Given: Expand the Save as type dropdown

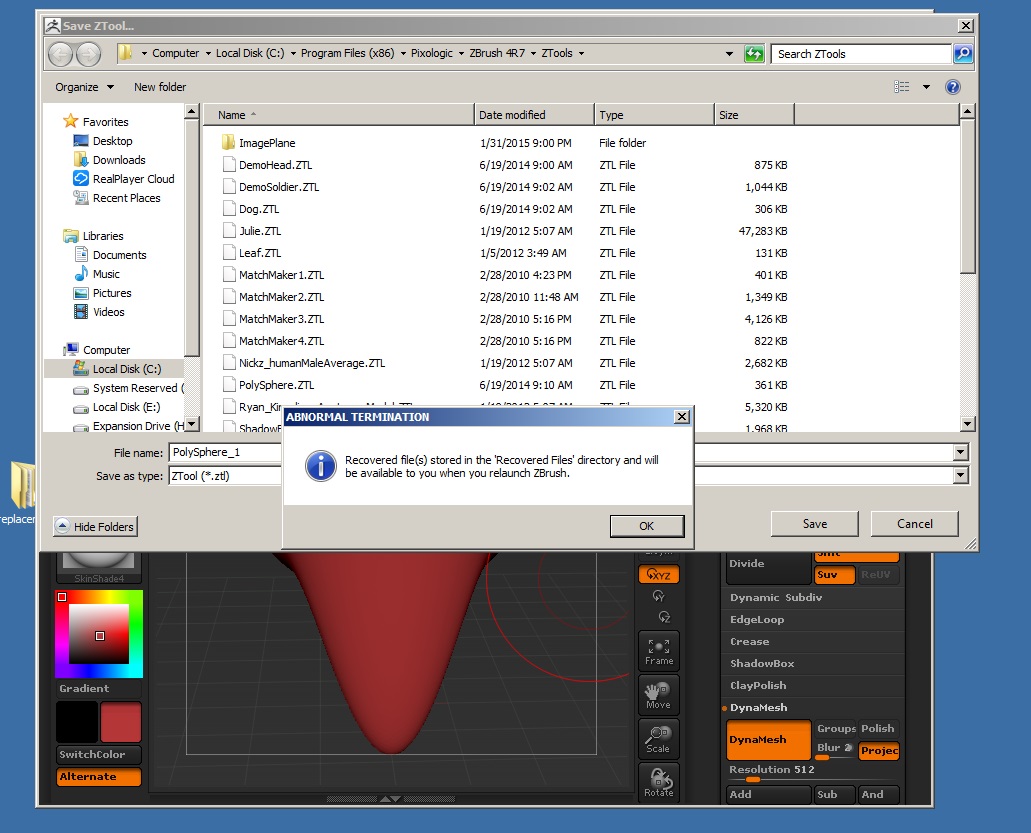Looking at the screenshot, I should point(961,475).
